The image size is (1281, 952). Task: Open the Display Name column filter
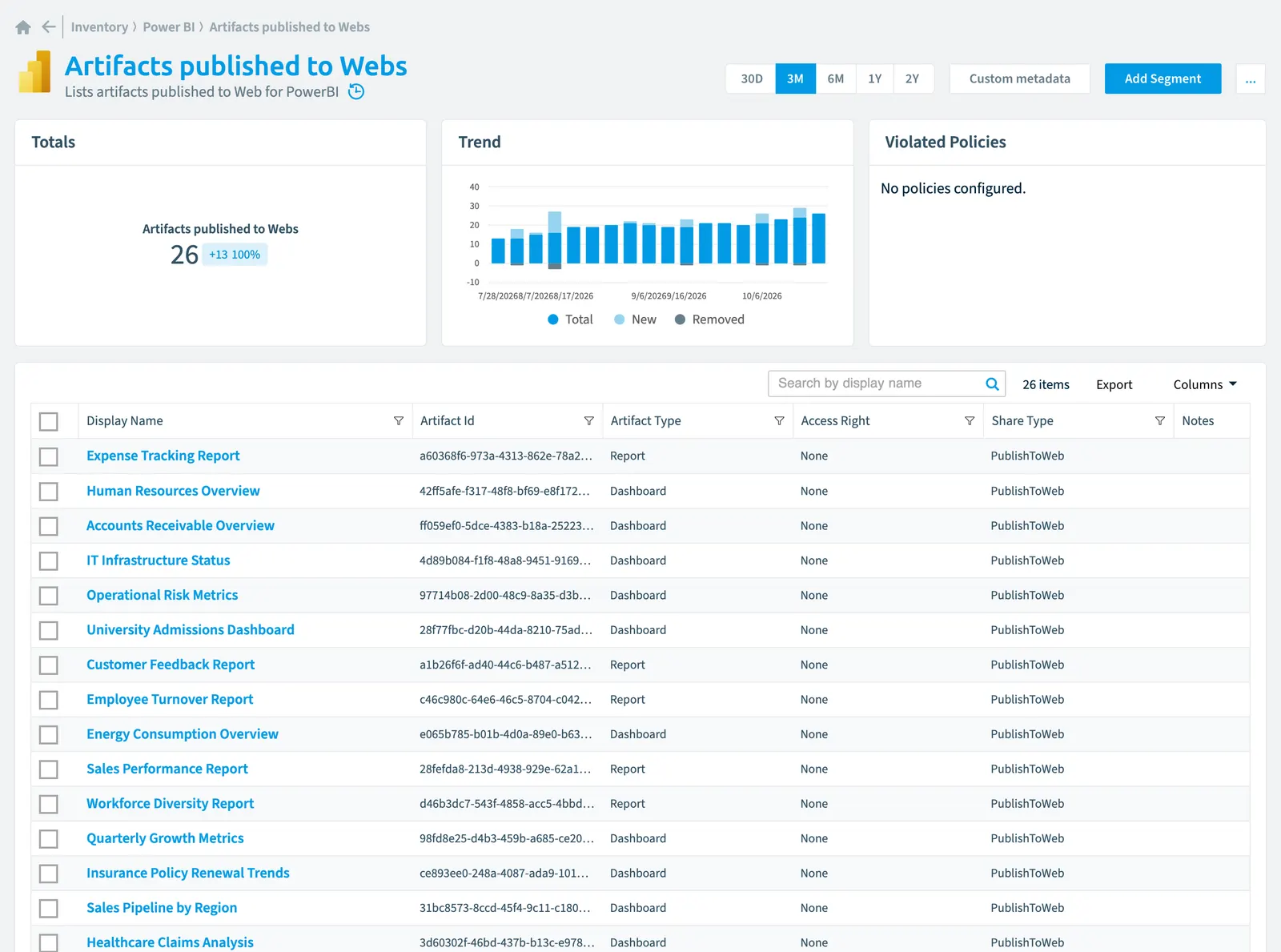tap(399, 421)
